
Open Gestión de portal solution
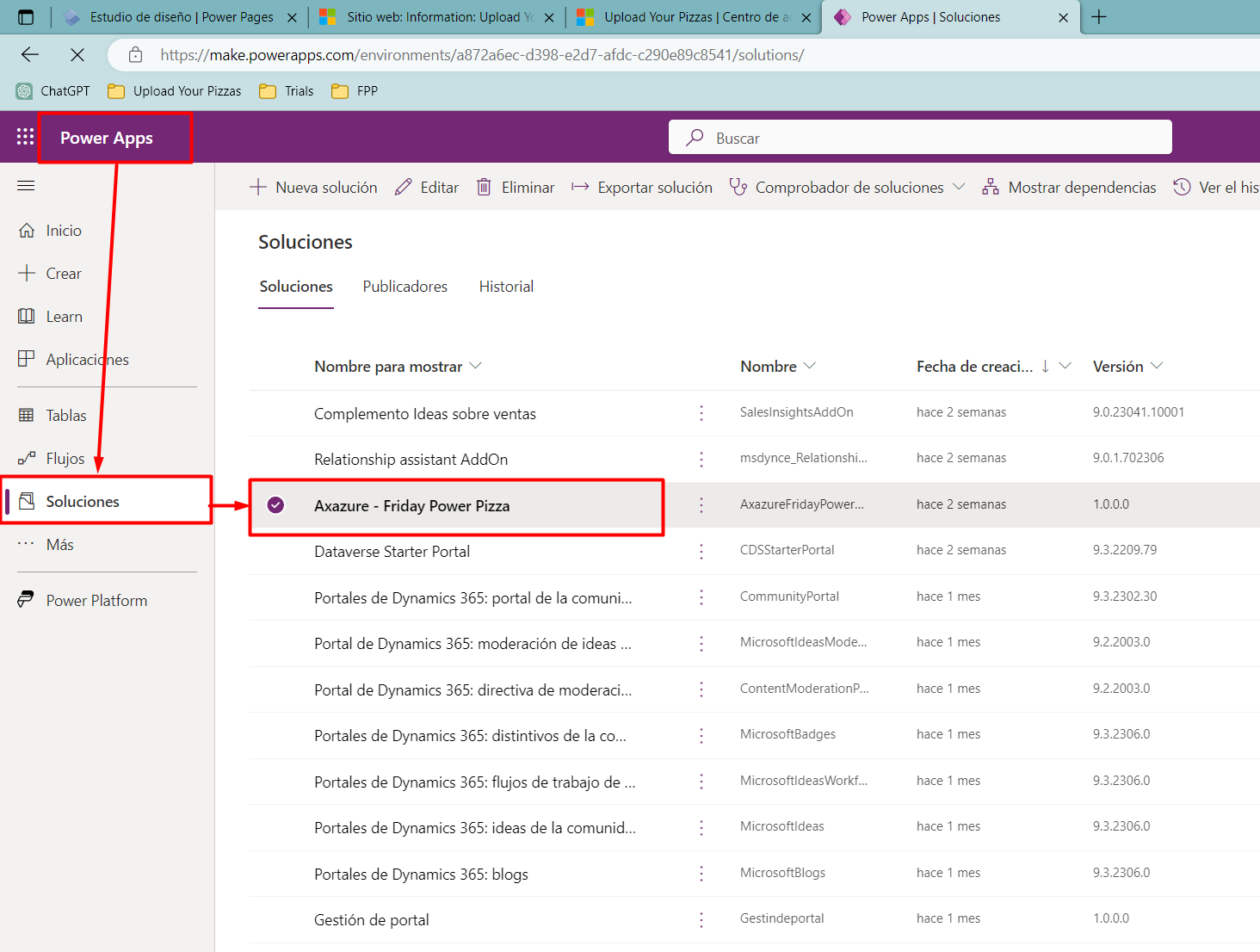372,920
